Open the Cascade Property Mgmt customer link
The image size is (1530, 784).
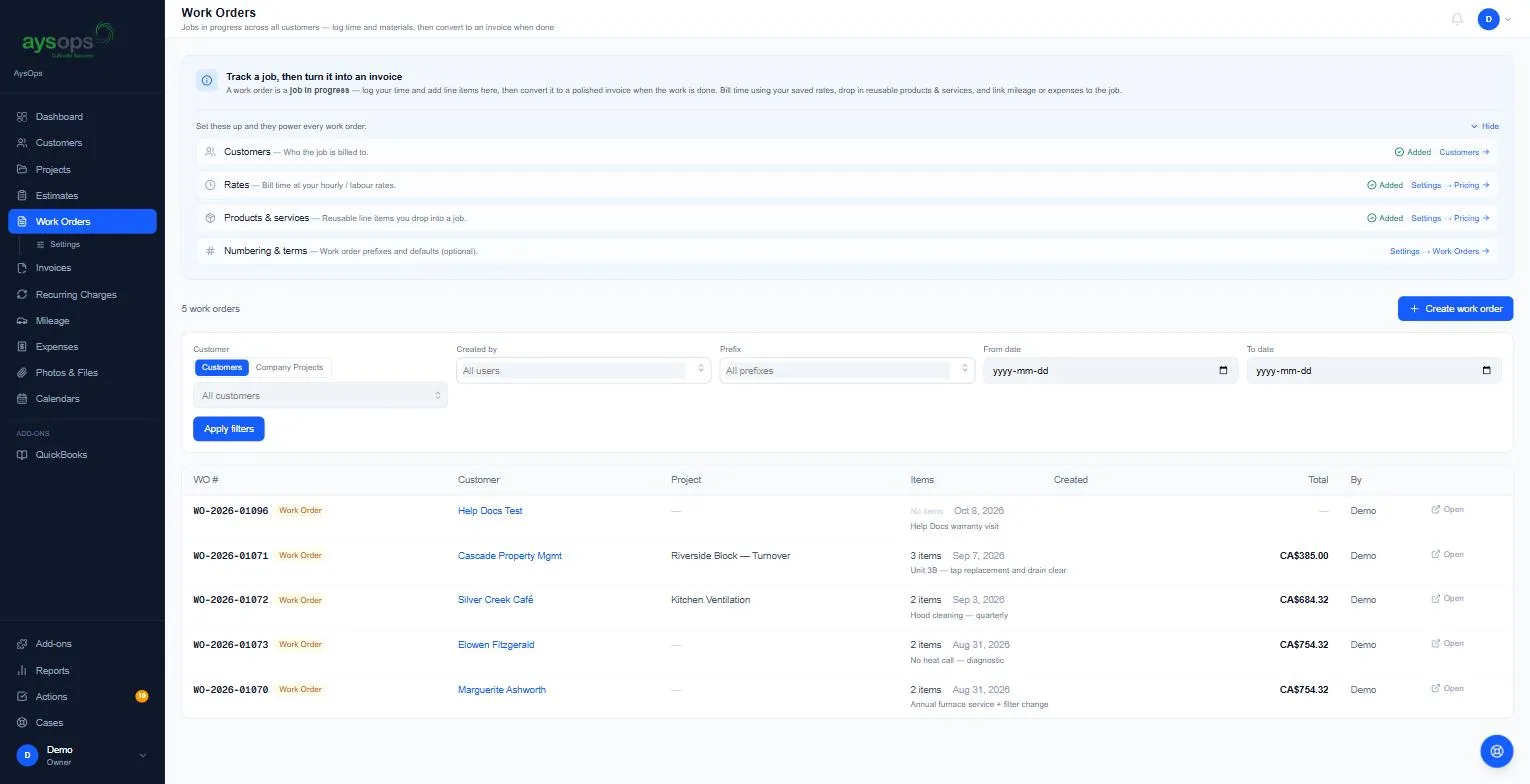pos(510,556)
